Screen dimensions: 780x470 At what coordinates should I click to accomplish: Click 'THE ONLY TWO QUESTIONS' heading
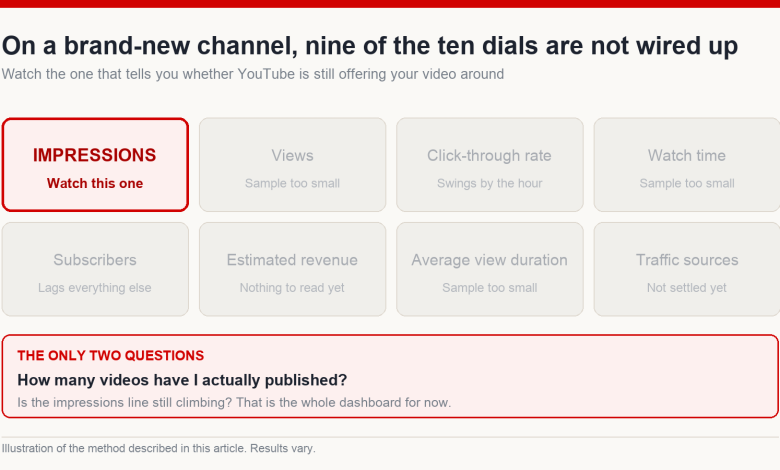110,356
